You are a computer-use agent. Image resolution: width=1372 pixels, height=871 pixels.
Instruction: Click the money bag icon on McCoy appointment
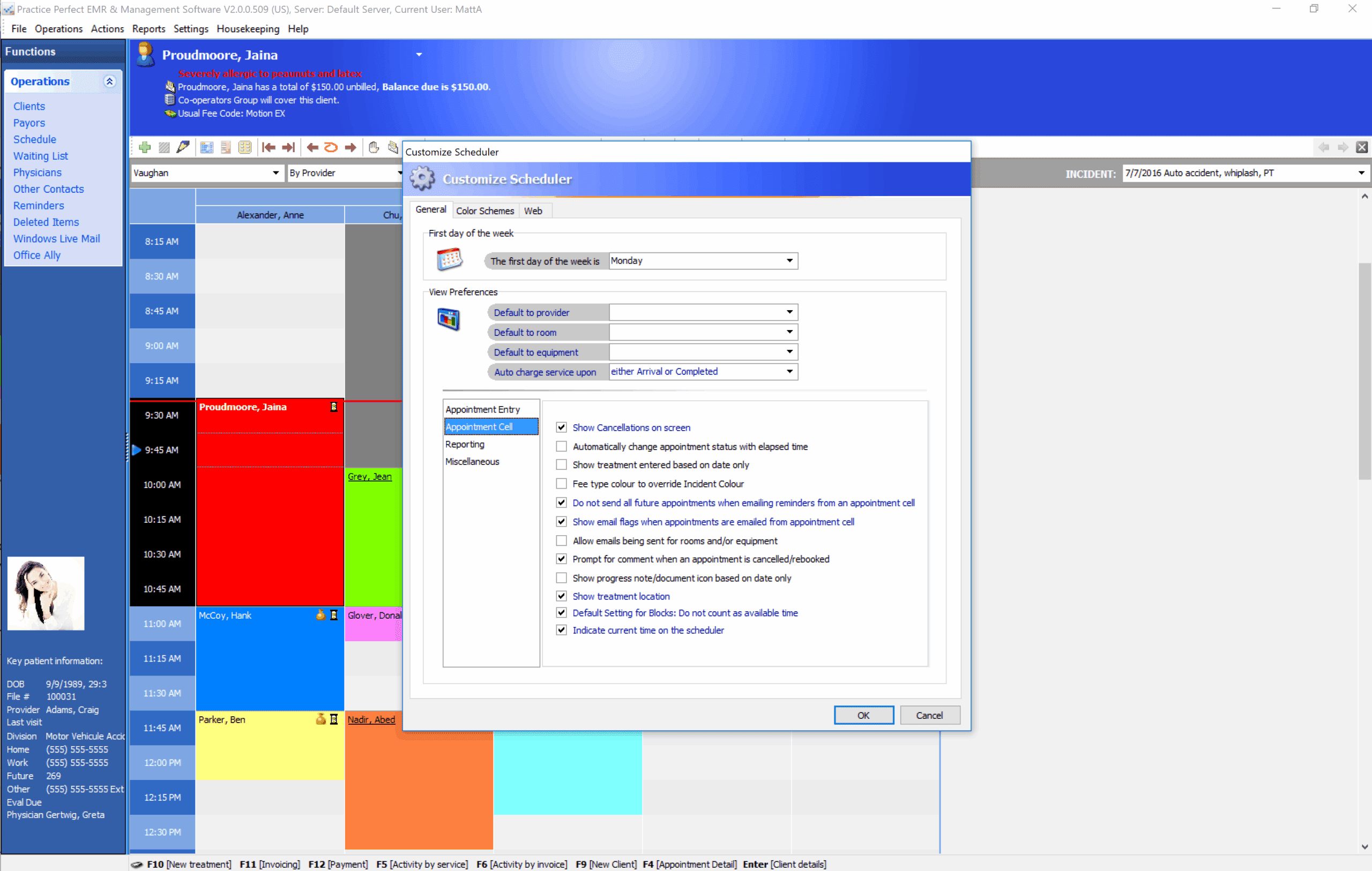coord(321,614)
